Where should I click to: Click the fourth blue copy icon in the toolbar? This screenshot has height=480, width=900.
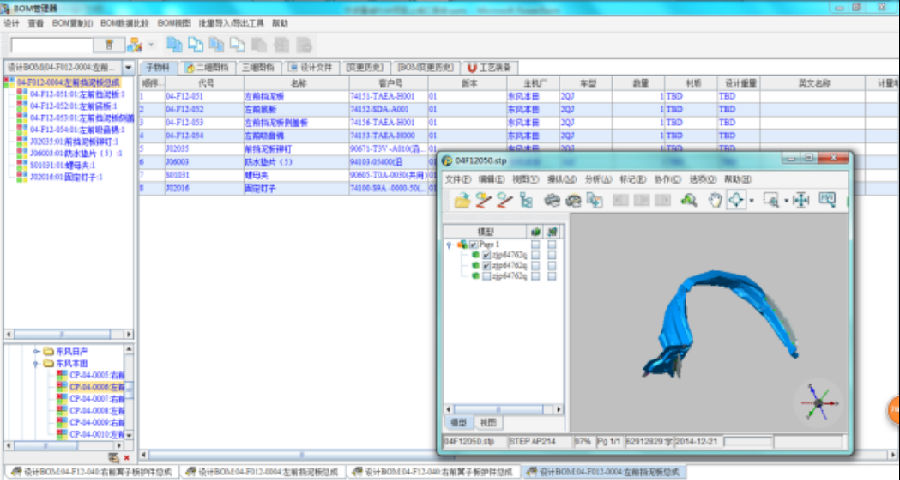[x=237, y=45]
